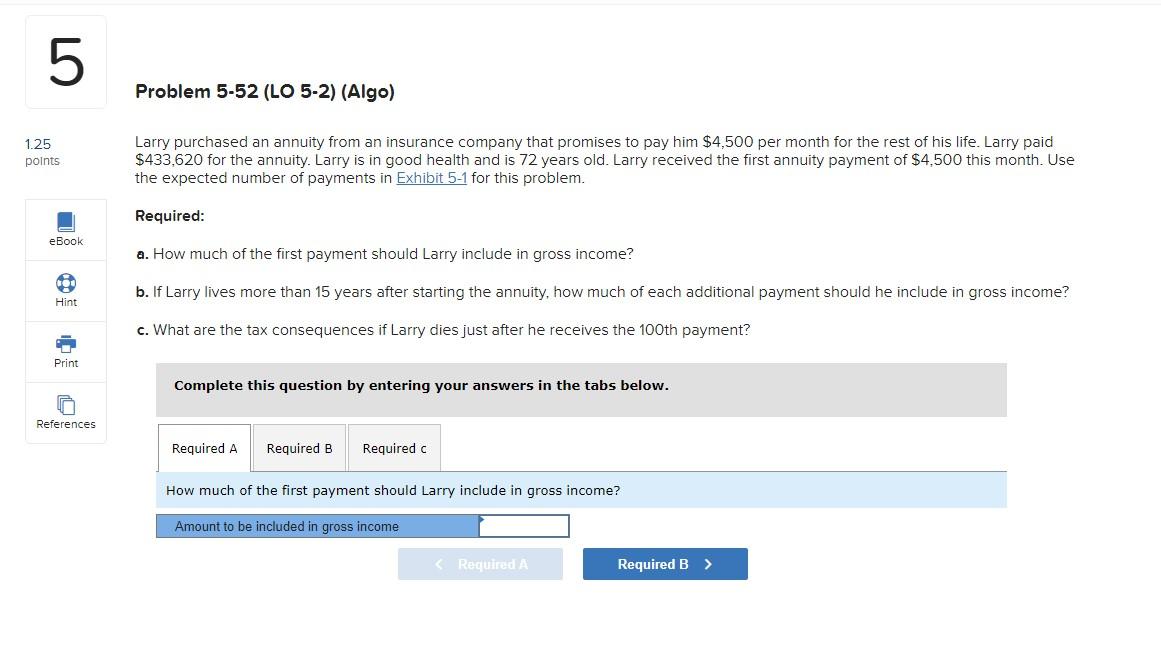Select the Required A tab
1161x655 pixels.
(203, 448)
